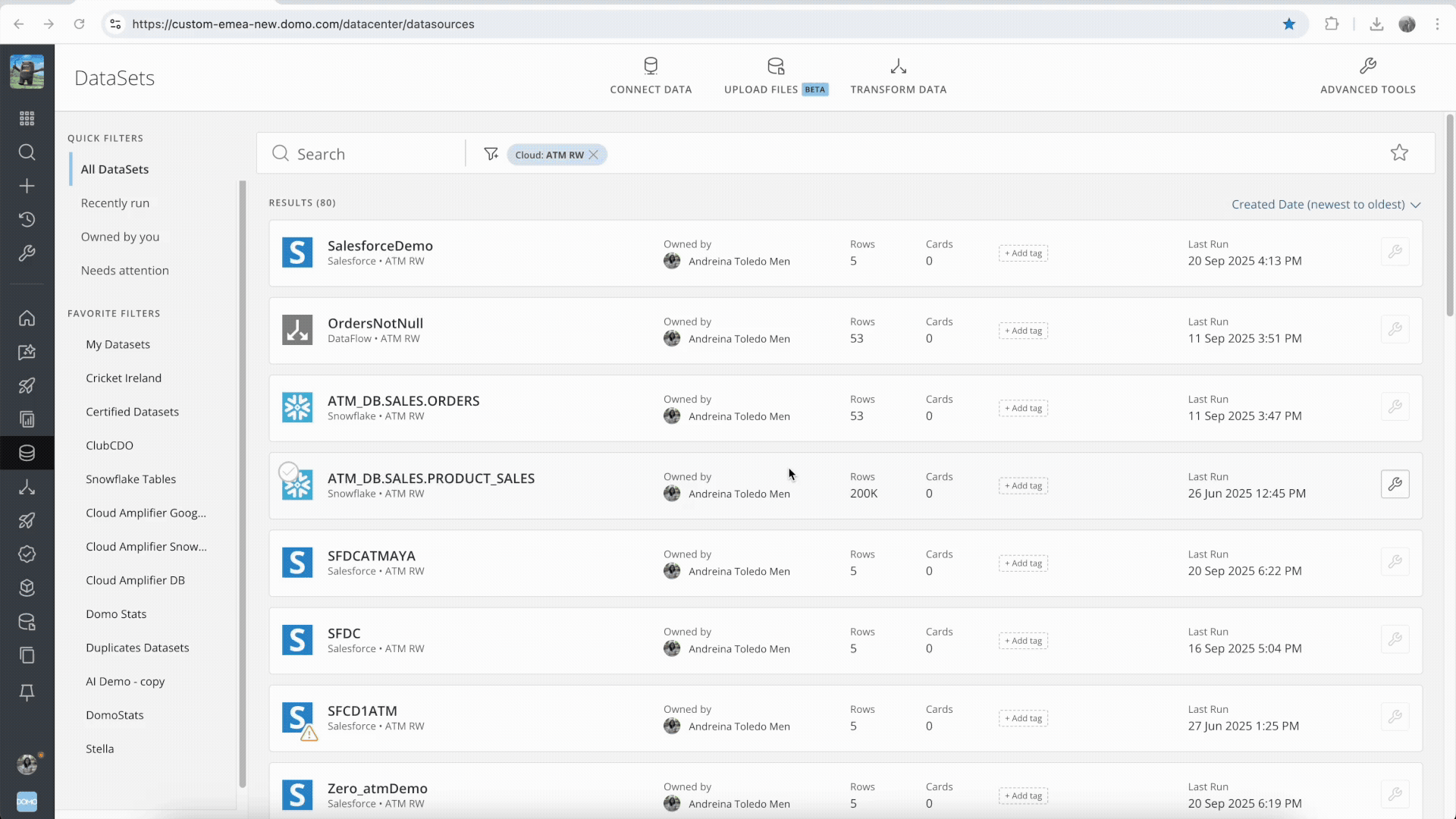
Task: Open Snowflake Tables favorite filter
Action: pyautogui.click(x=130, y=479)
